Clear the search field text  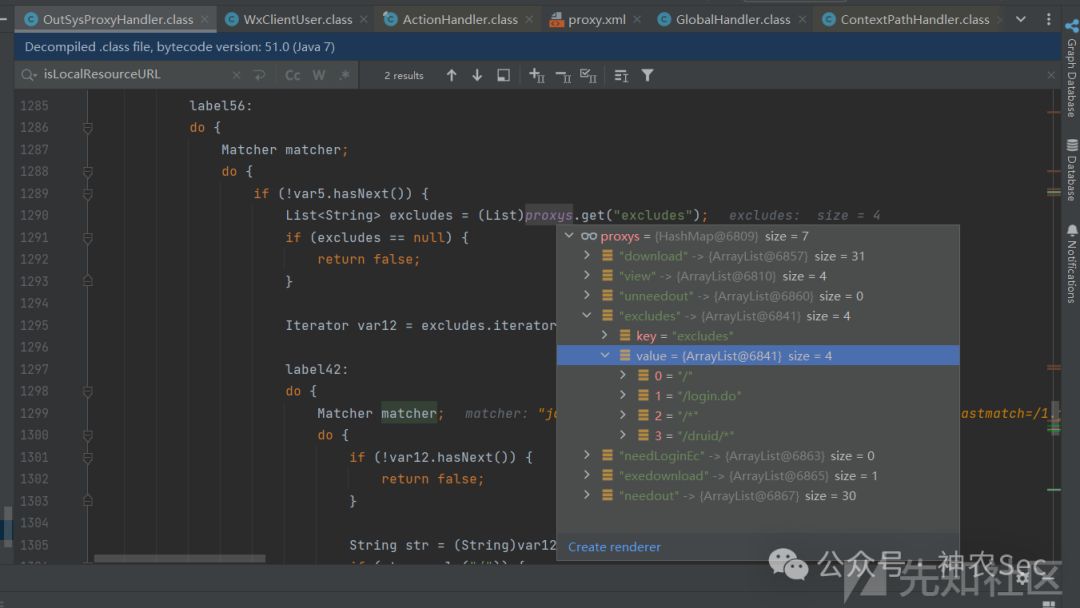[x=236, y=75]
